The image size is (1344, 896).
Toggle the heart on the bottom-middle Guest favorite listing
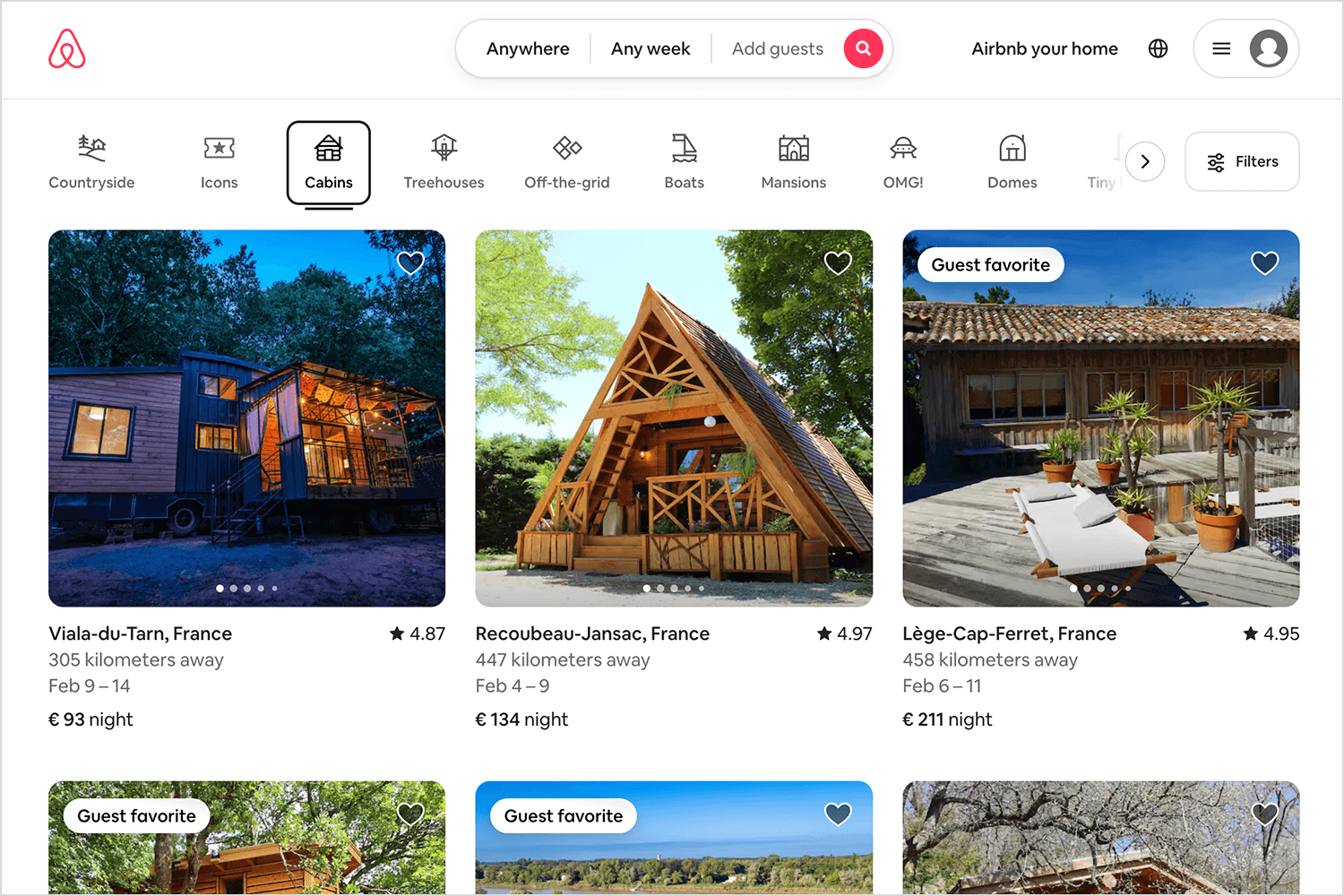[838, 814]
